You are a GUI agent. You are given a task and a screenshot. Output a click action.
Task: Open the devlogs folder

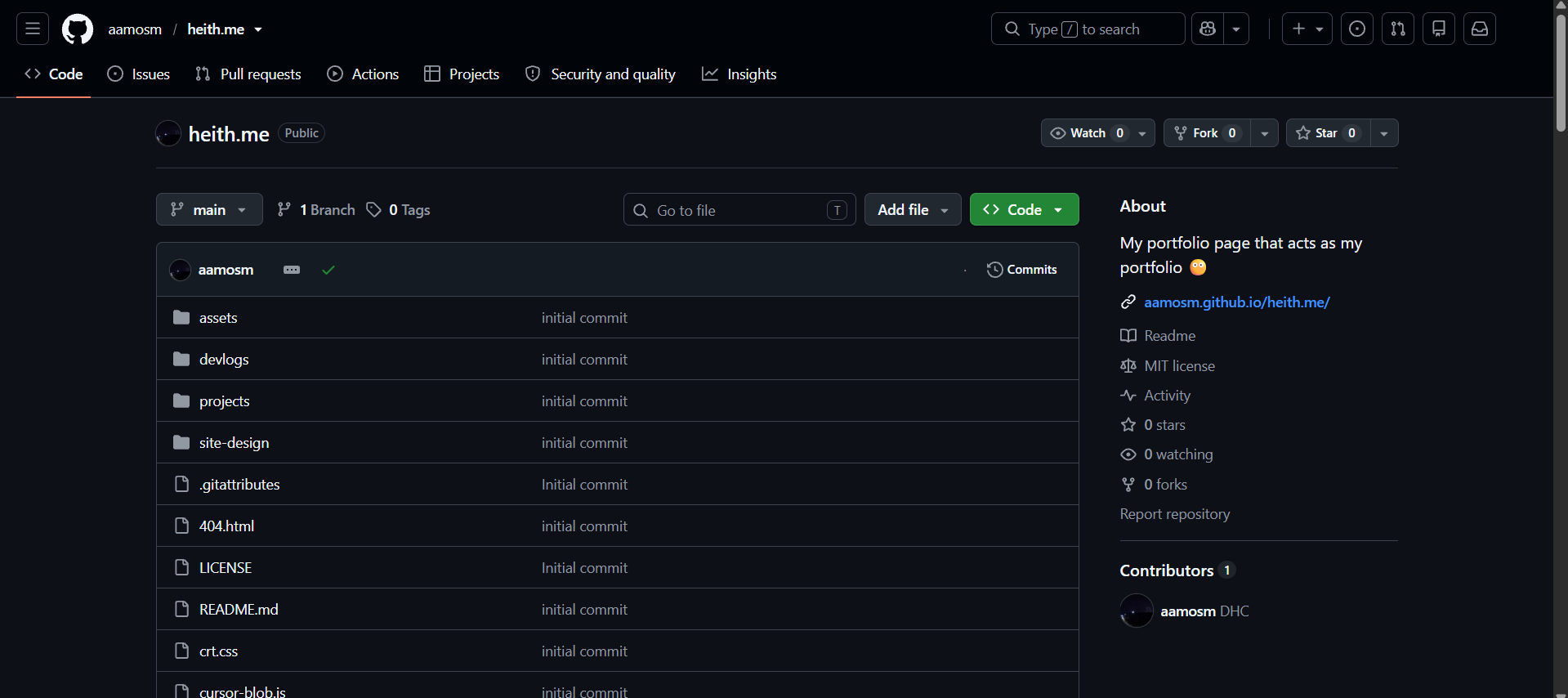coord(224,359)
